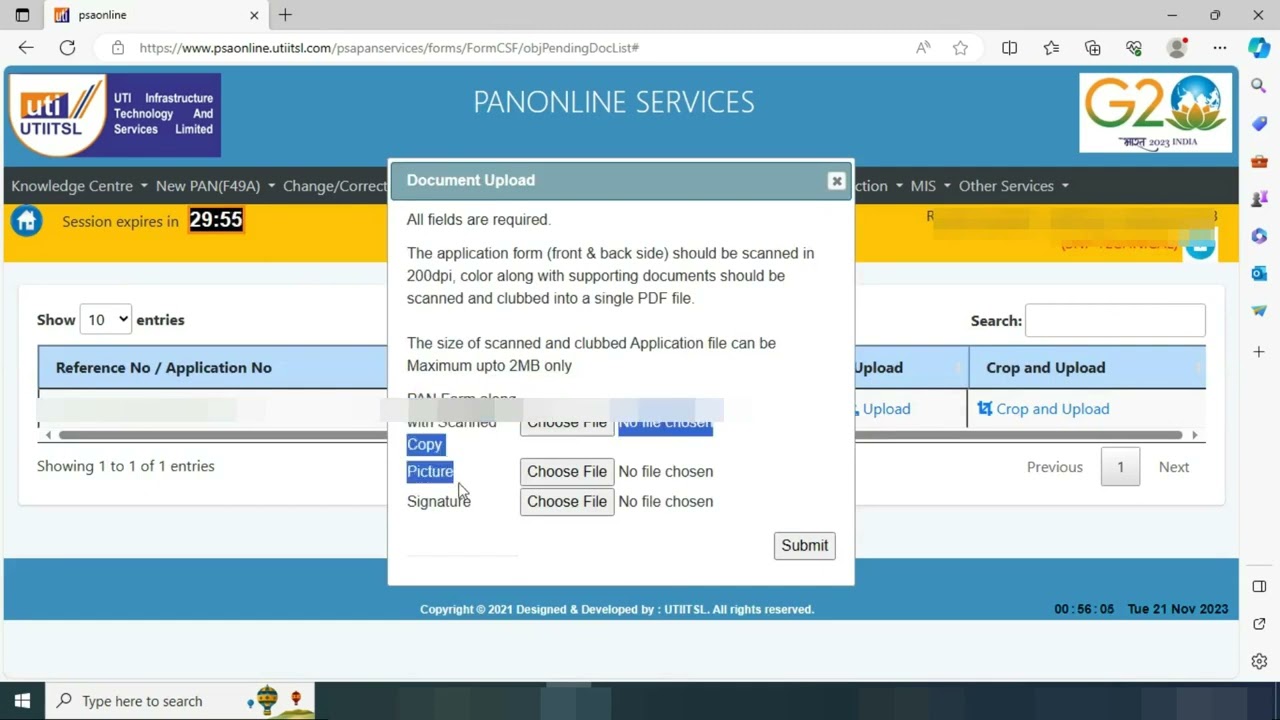The height and width of the screenshot is (720, 1280).
Task: Go back in the browser
Action: click(x=26, y=47)
